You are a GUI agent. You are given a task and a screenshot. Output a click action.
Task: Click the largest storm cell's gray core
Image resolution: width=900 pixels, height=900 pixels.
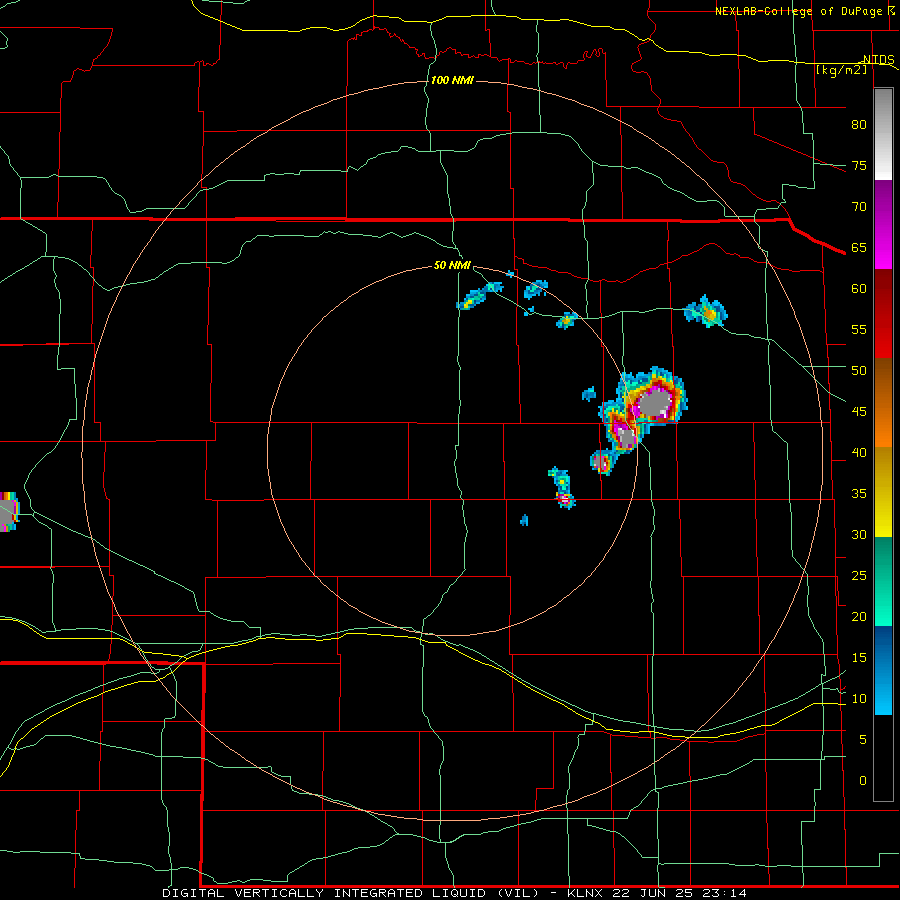(x=654, y=402)
